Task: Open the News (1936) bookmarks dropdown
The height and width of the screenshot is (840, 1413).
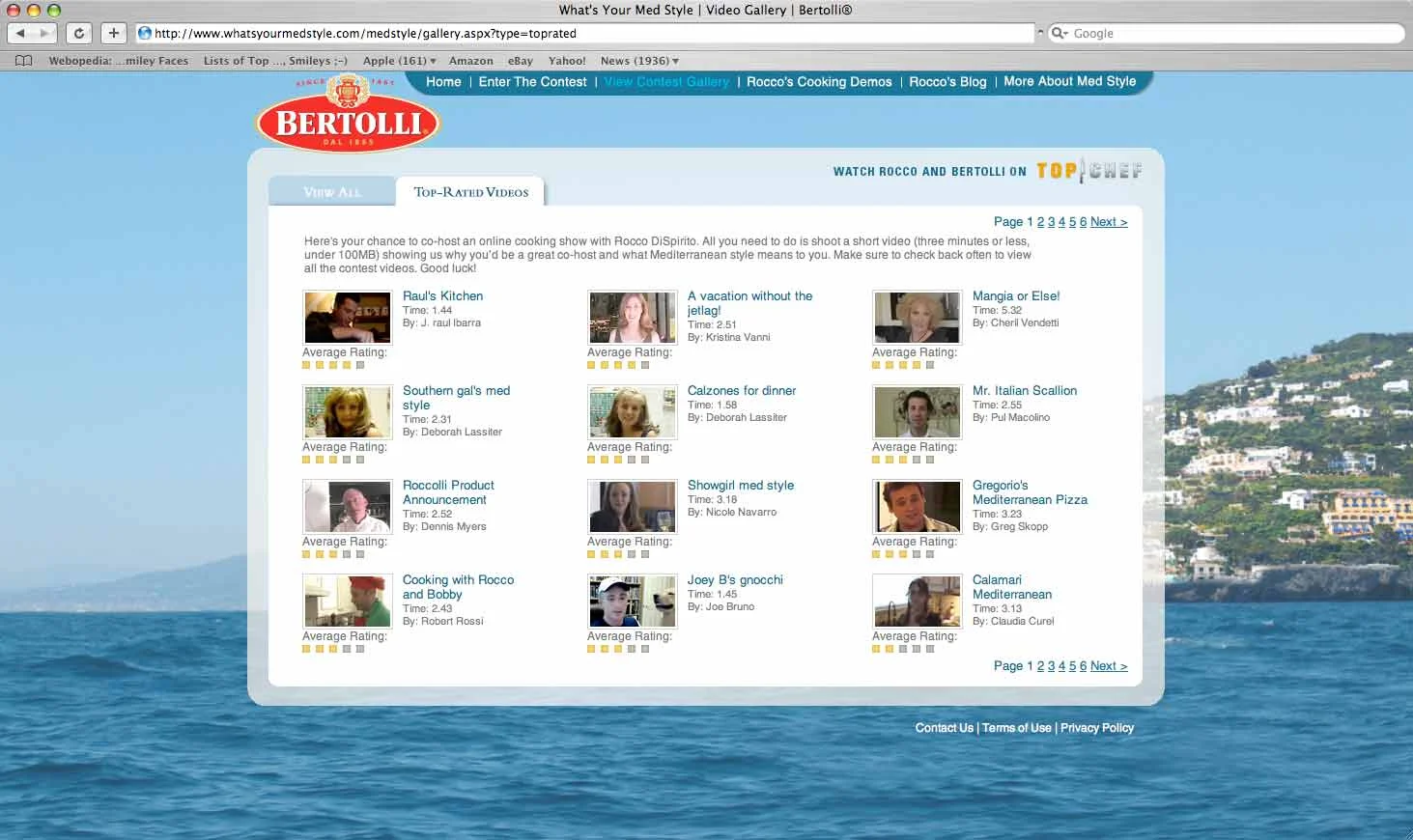Action: coord(639,61)
